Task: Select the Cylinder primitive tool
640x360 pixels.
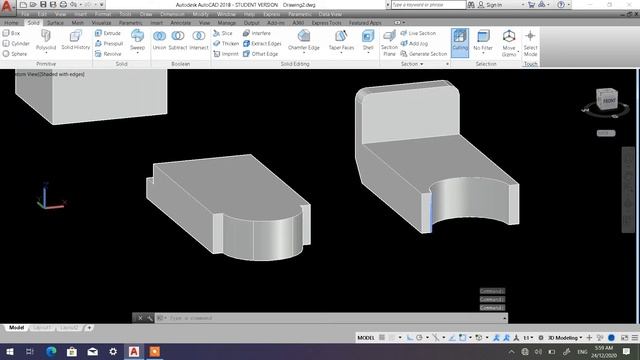Action: [x=16, y=43]
